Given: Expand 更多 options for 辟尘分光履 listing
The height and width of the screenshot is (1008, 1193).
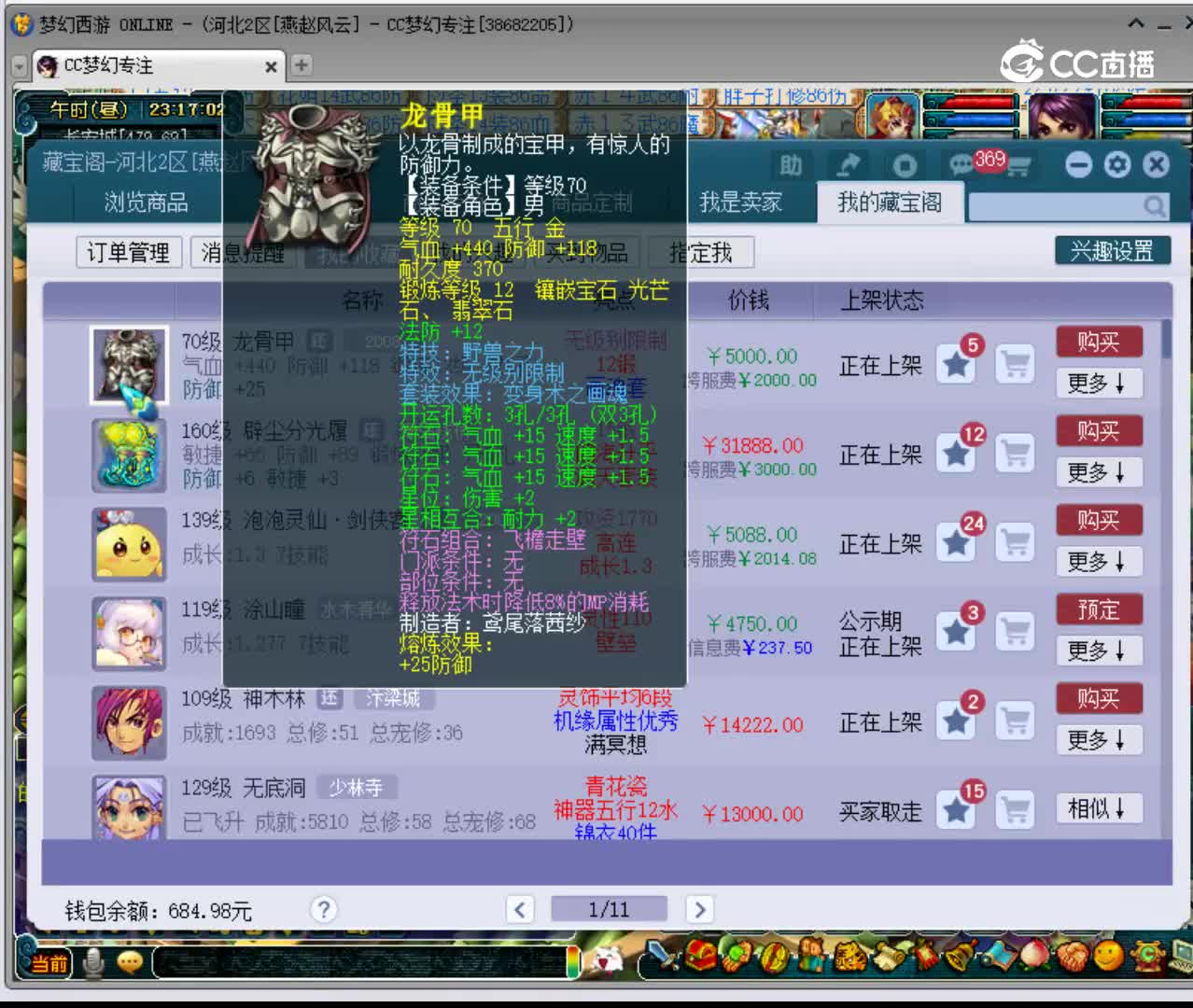Looking at the screenshot, I should point(1099,472).
